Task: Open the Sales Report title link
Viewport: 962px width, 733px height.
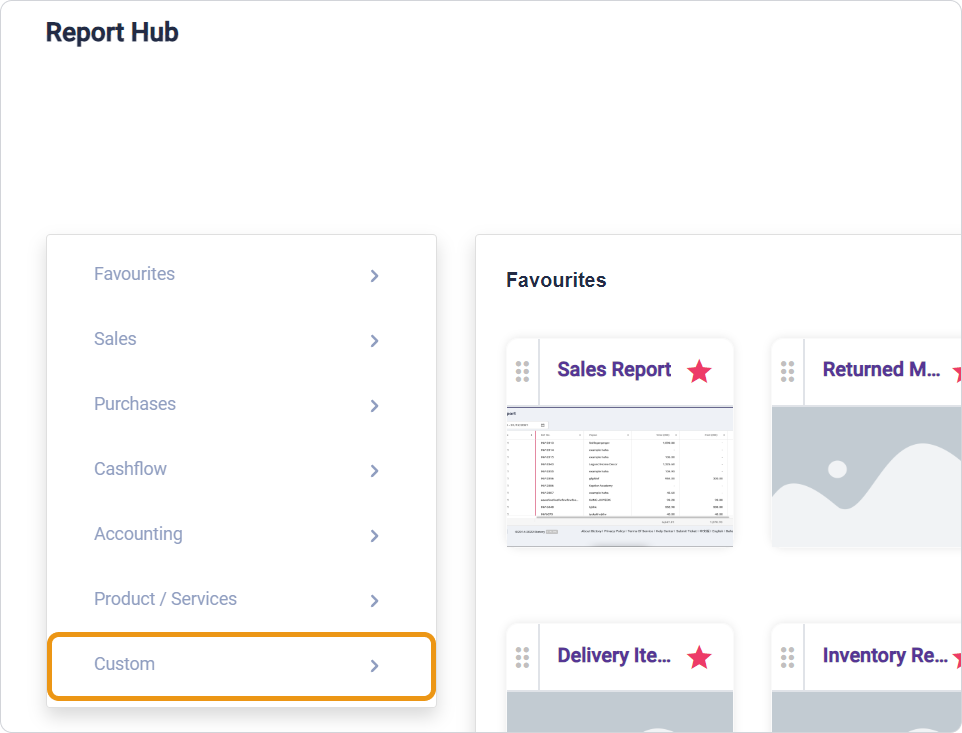Action: click(614, 370)
